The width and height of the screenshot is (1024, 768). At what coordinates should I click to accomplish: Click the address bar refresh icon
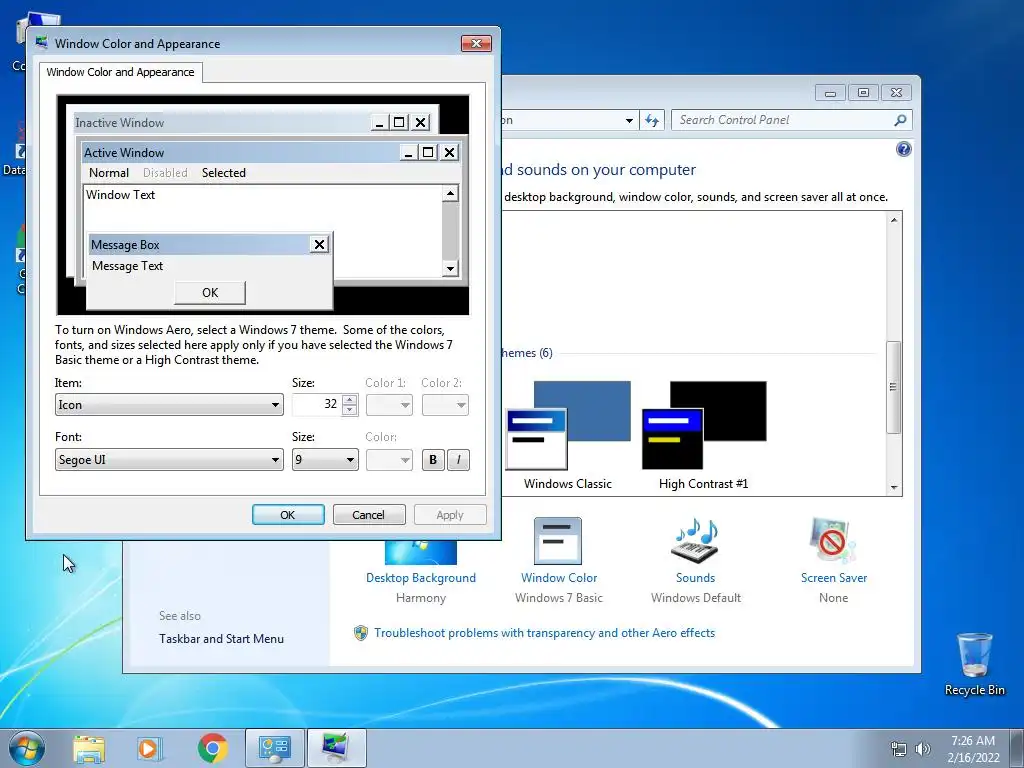tap(652, 120)
